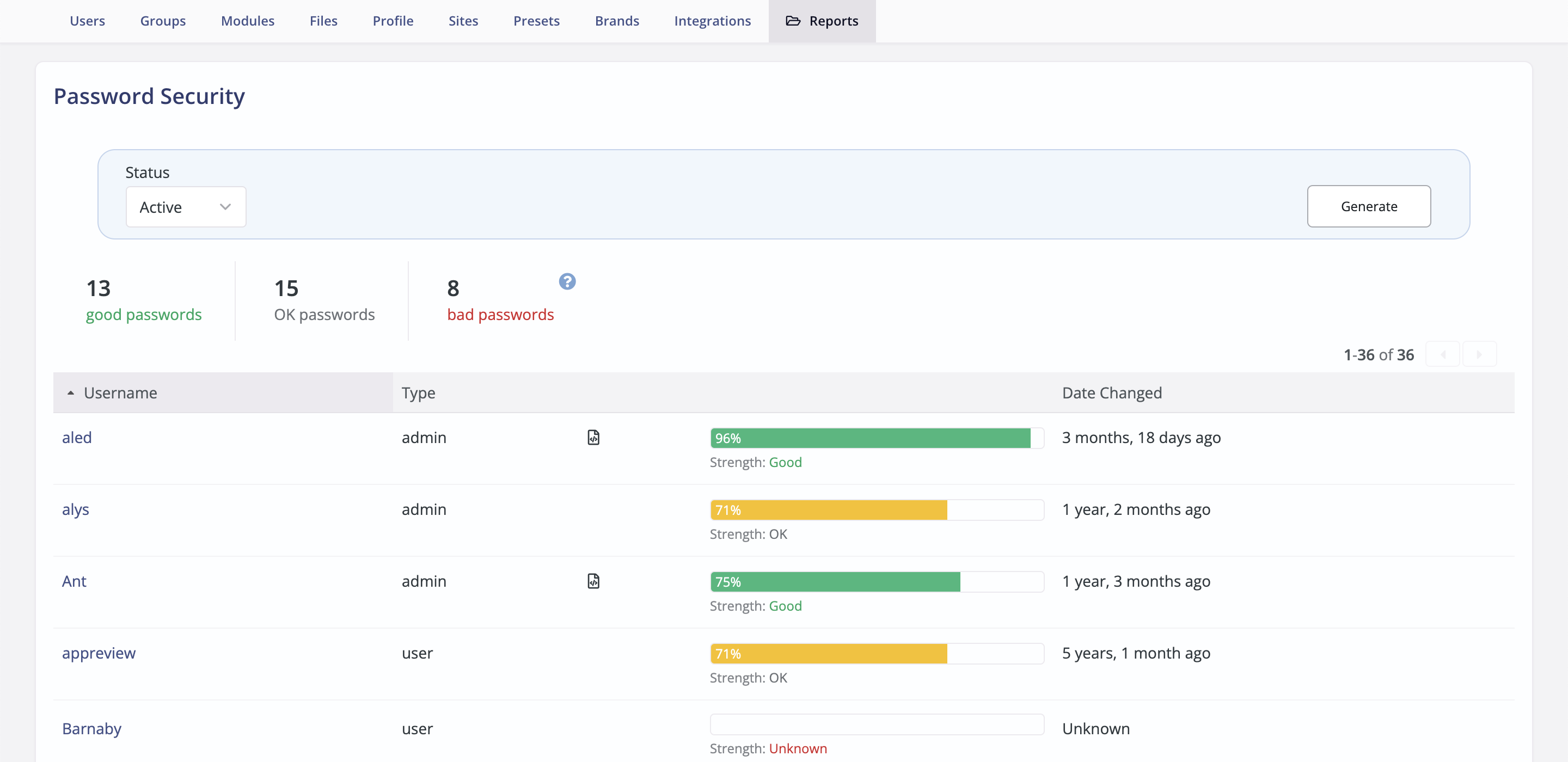Click the help question mark beside bad passwords
The image size is (1568, 762).
[567, 281]
